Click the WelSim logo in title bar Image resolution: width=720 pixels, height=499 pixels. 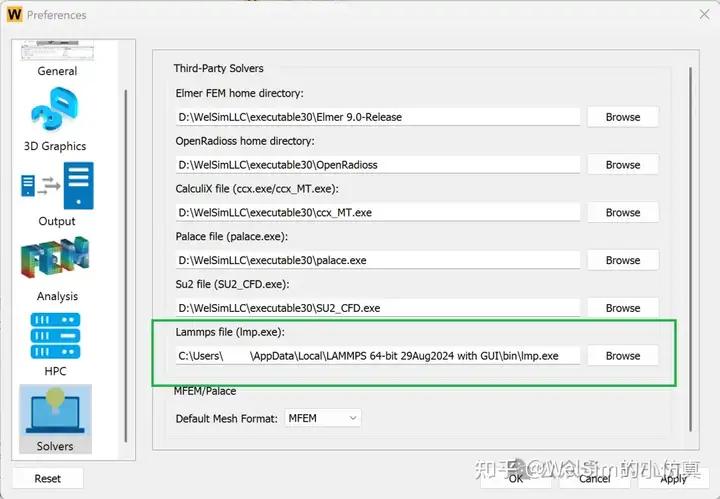point(14,15)
